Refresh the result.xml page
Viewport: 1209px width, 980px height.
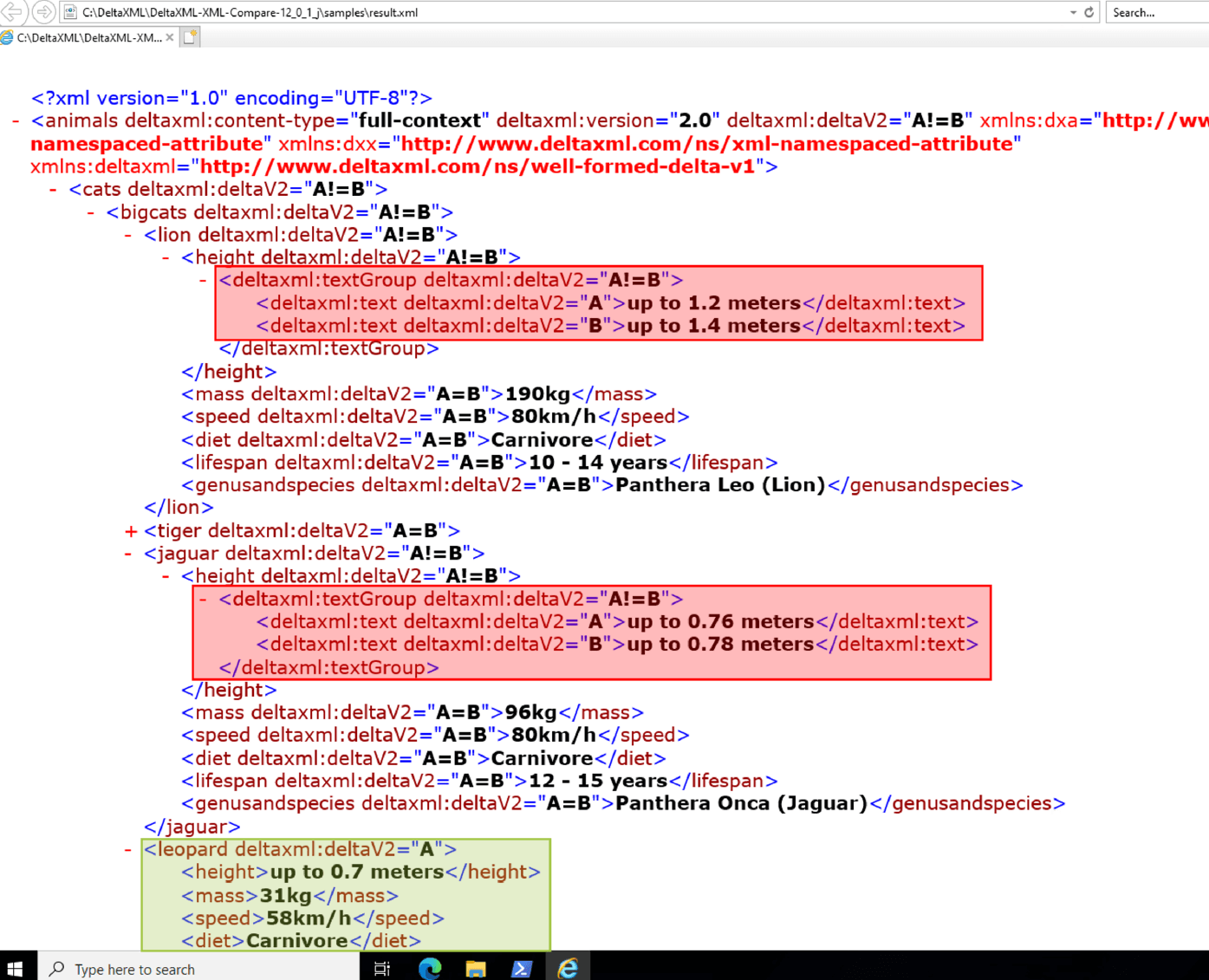point(1089,12)
